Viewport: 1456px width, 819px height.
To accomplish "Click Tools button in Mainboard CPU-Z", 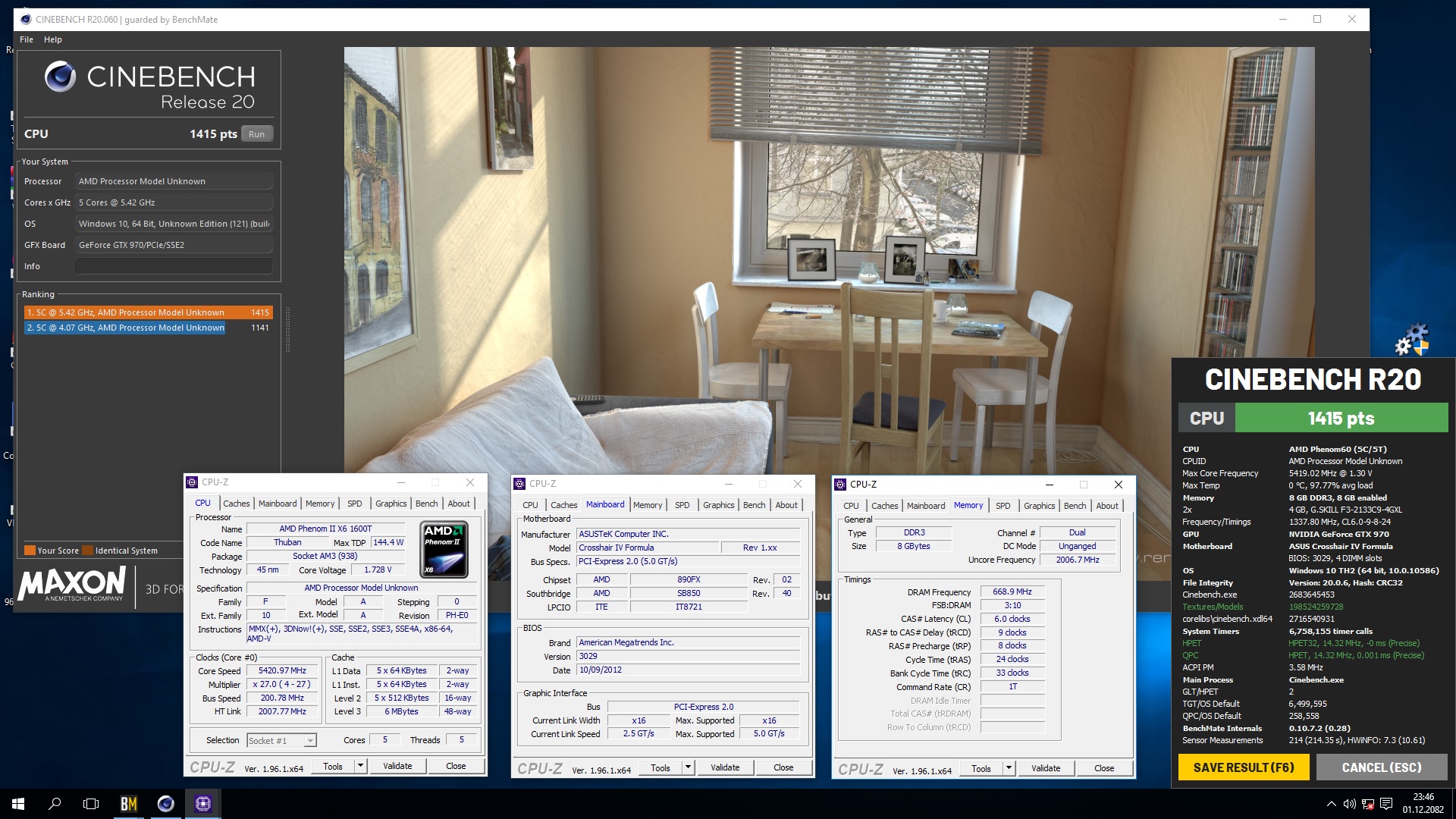I will (661, 768).
